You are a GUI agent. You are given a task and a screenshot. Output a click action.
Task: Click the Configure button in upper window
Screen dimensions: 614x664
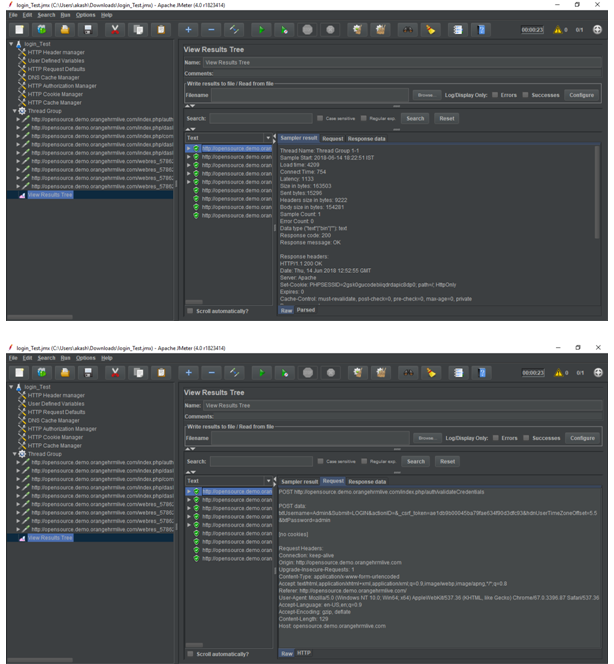(581, 95)
